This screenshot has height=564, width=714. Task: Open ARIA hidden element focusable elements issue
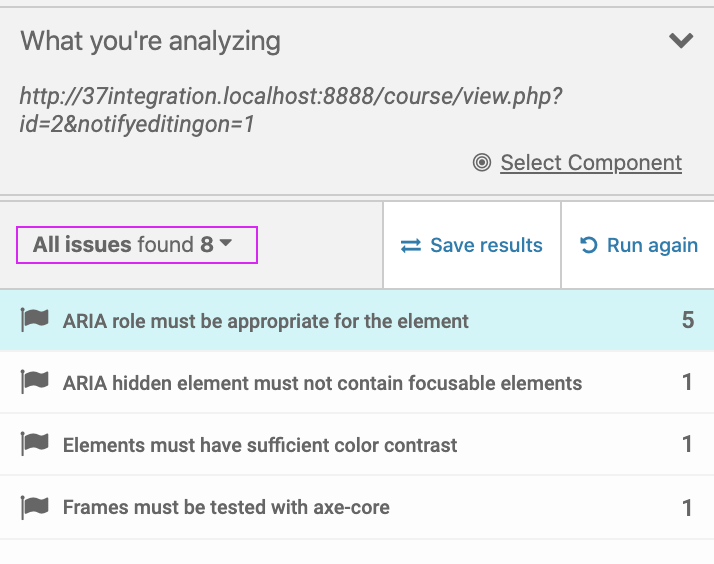tap(357, 382)
